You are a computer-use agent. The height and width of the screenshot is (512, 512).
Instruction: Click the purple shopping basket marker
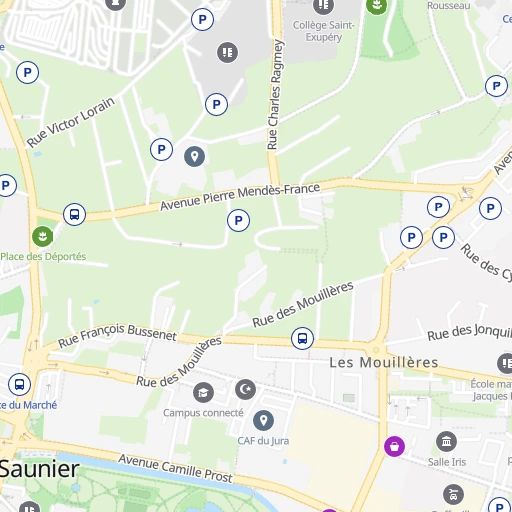tap(394, 446)
